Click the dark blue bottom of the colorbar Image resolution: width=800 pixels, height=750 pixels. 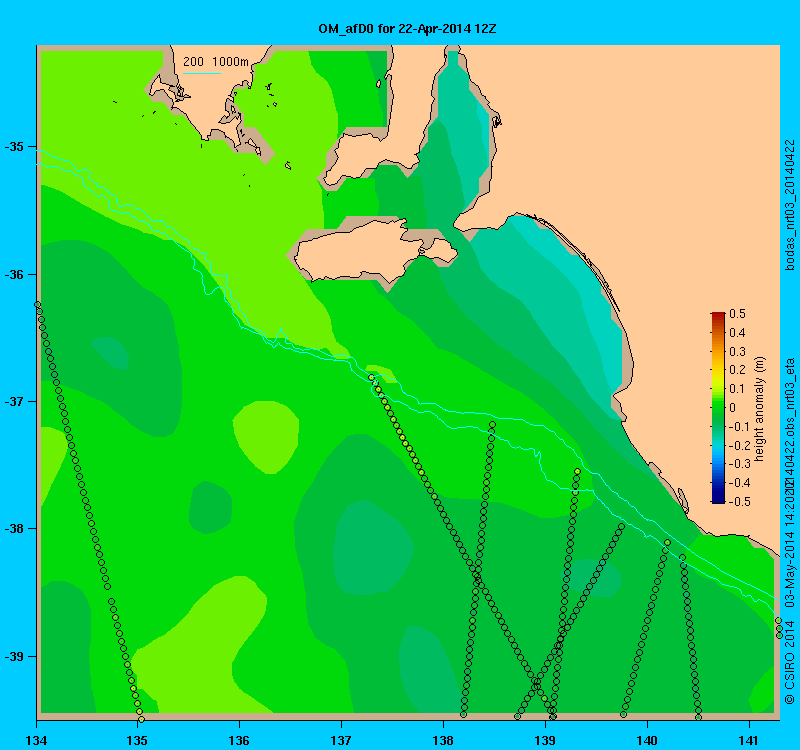pos(718,498)
